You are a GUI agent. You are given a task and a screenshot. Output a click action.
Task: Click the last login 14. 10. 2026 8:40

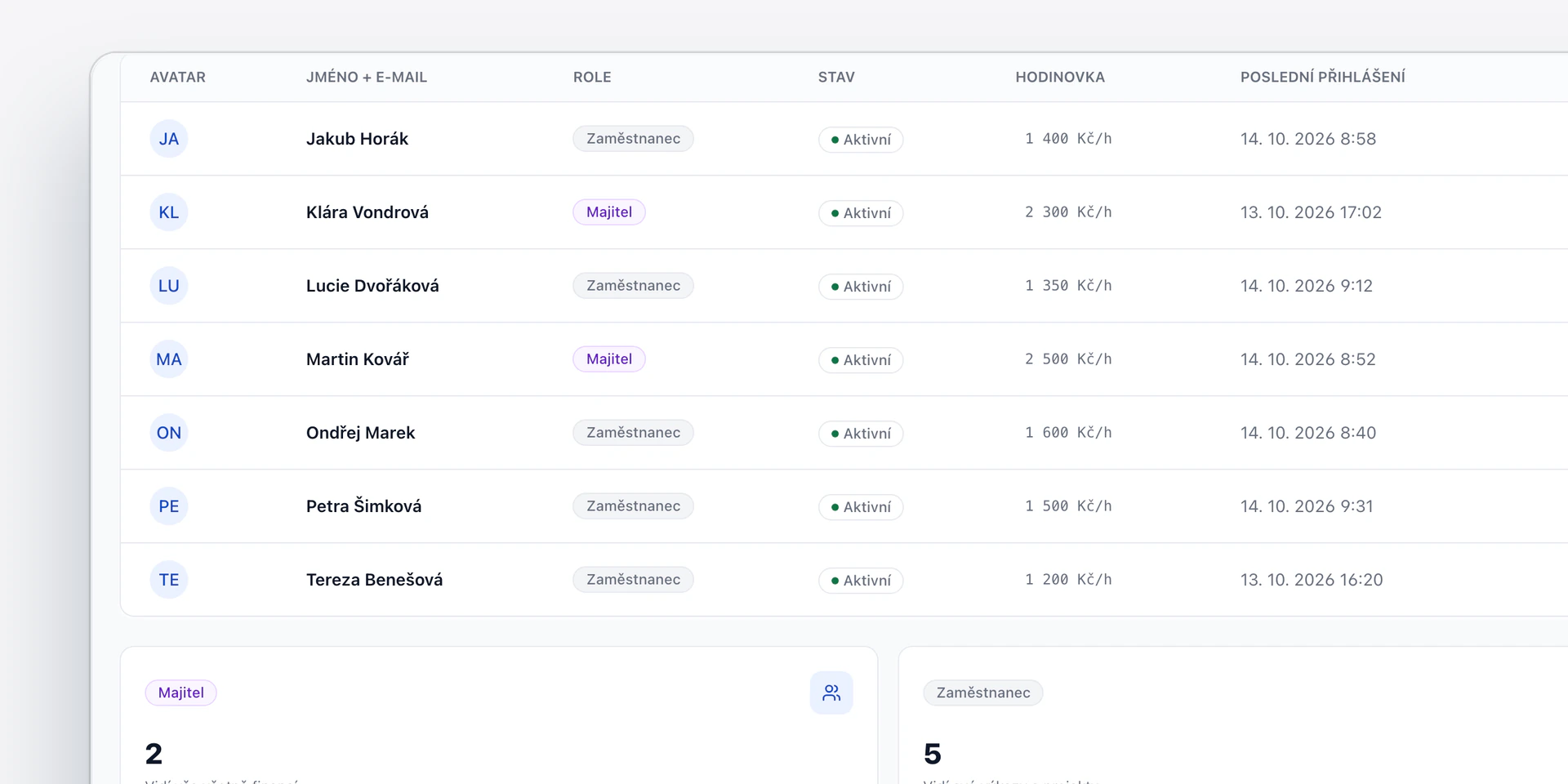[1308, 433]
